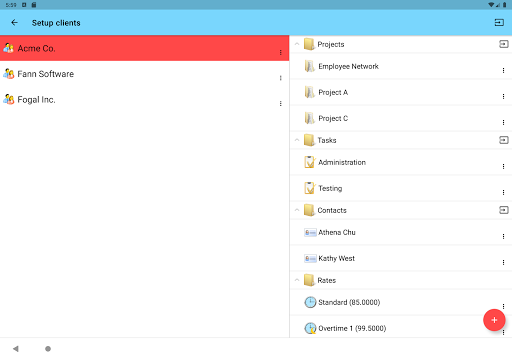
Task: Click the Projects section arrow-box icon
Action: pyautogui.click(x=504, y=44)
